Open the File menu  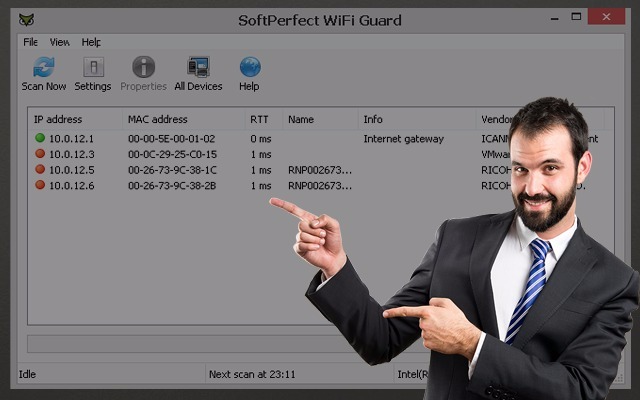point(30,42)
